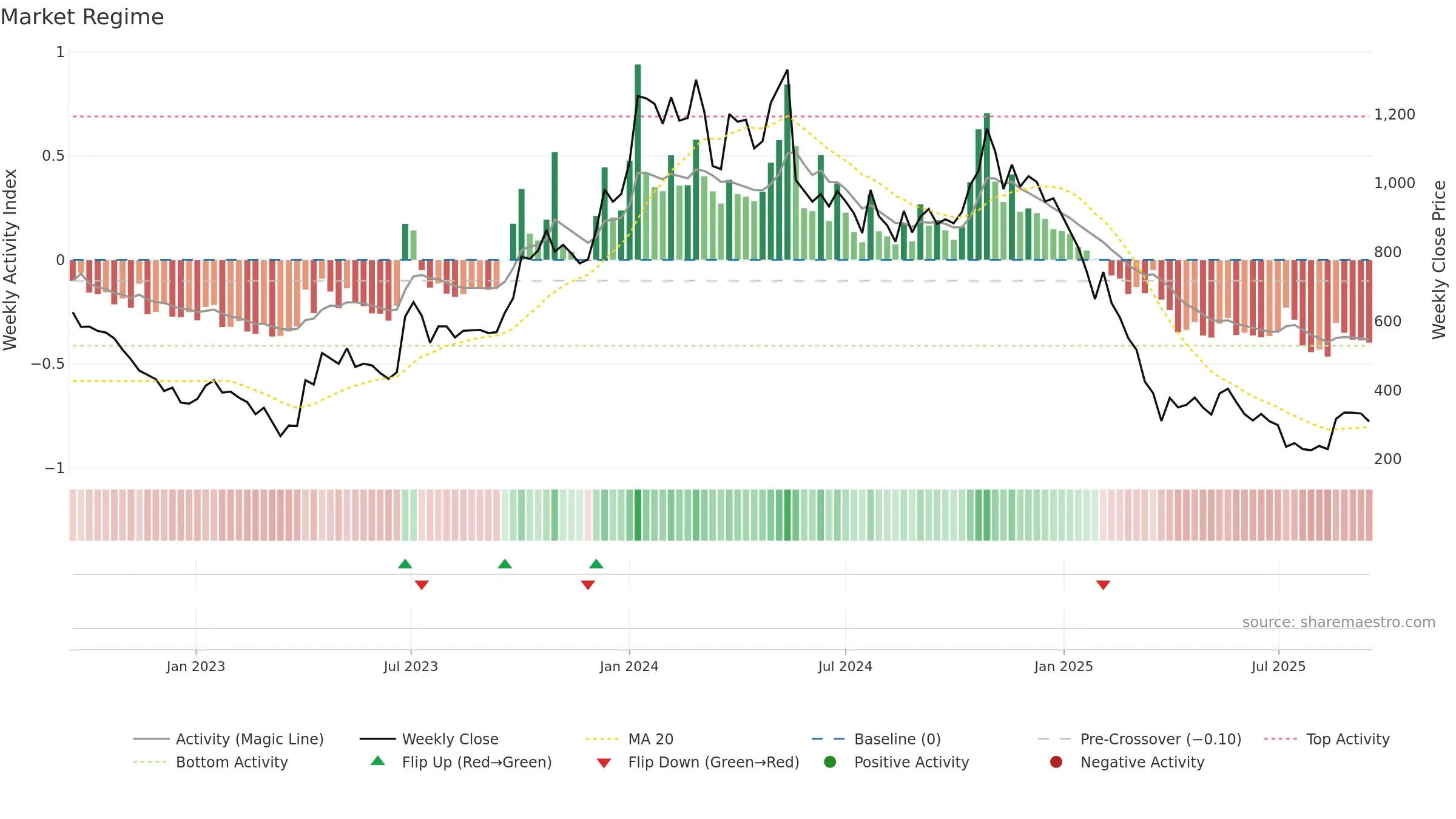Click the Jan 2024 axis tick label

629,666
